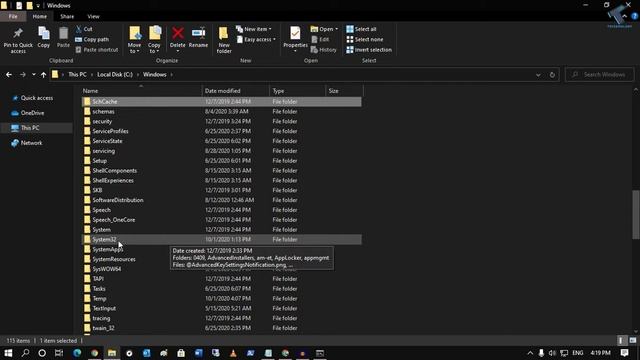This screenshot has height=360, width=640.
Task: Open the Windows Start menu
Action: point(8,353)
